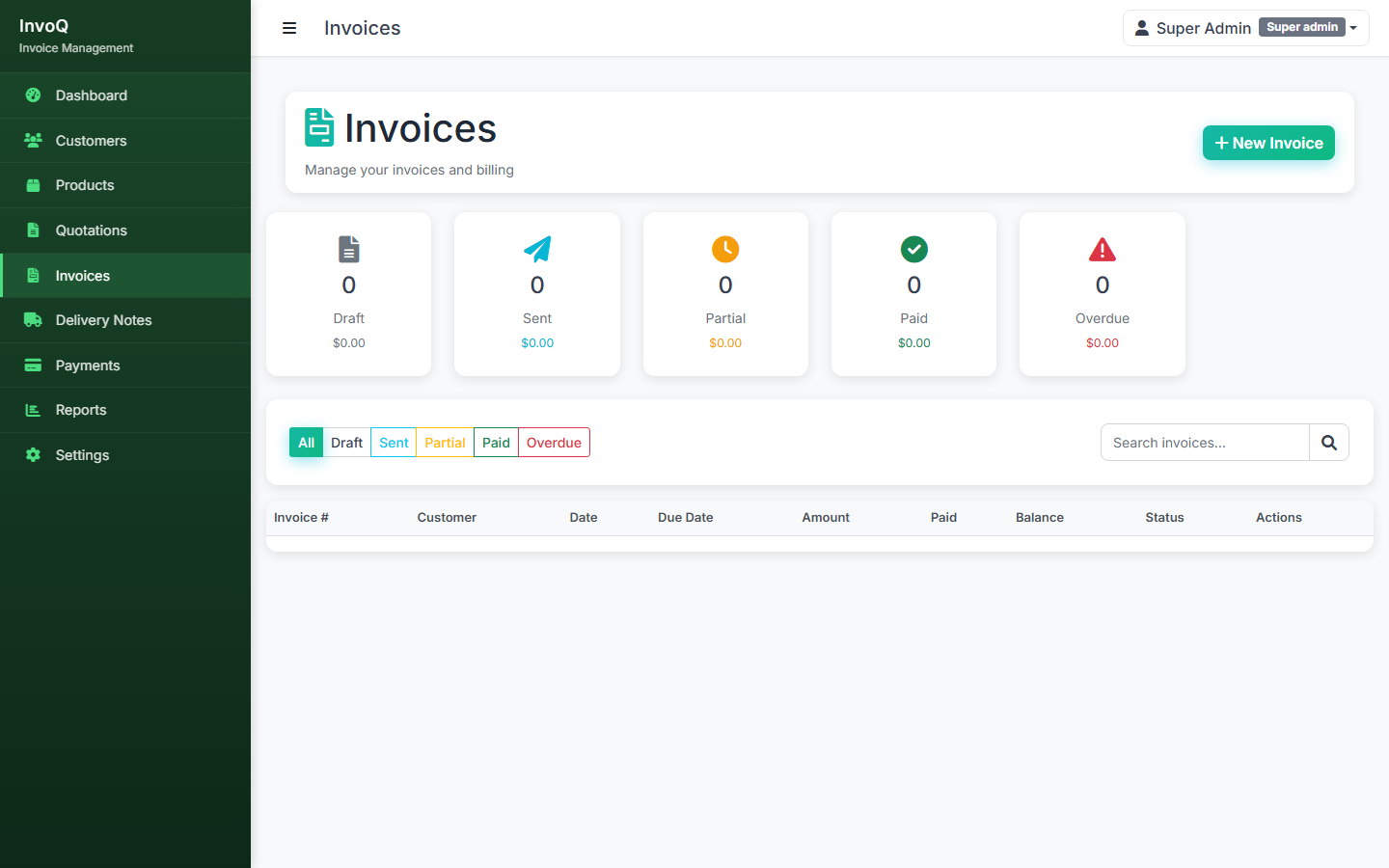Click the Dashboard palette icon in sidebar

click(x=33, y=95)
